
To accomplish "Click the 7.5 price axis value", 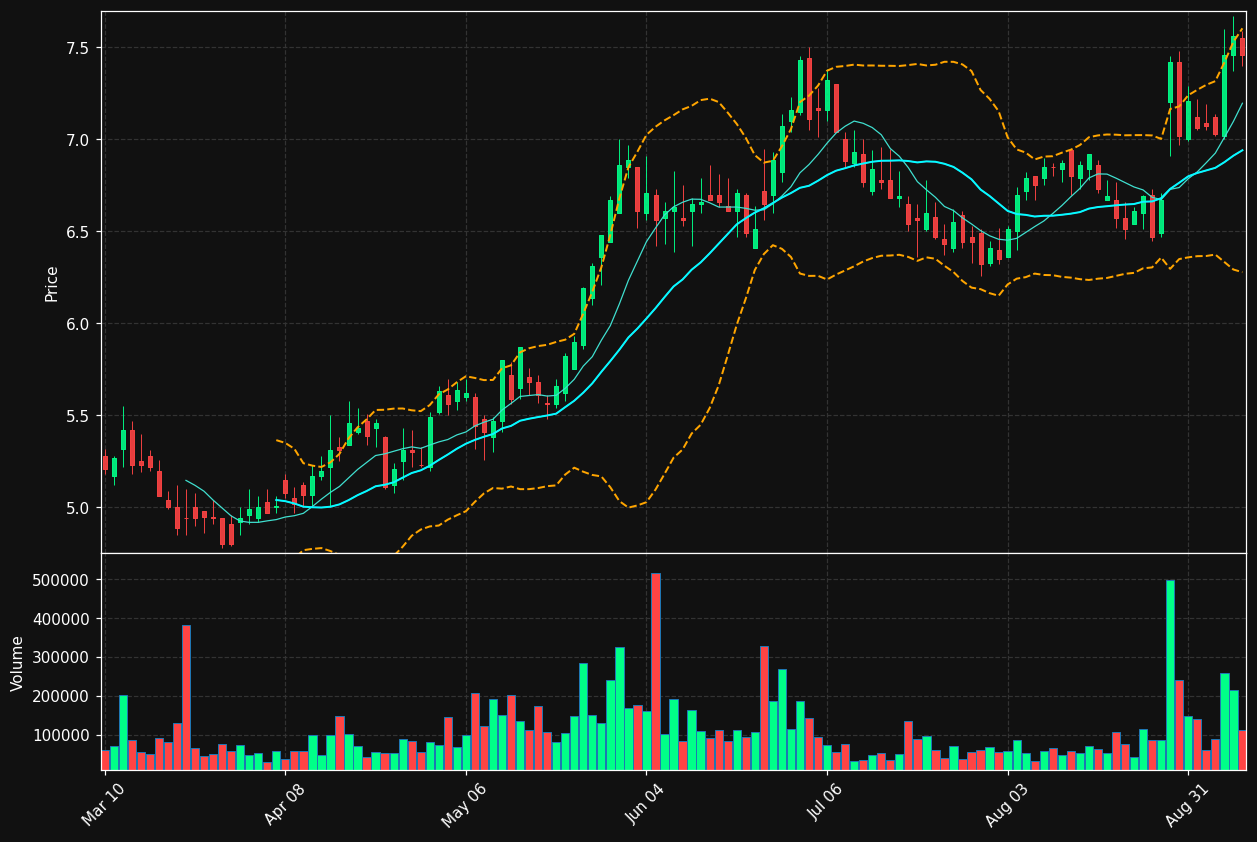I will tap(77, 48).
